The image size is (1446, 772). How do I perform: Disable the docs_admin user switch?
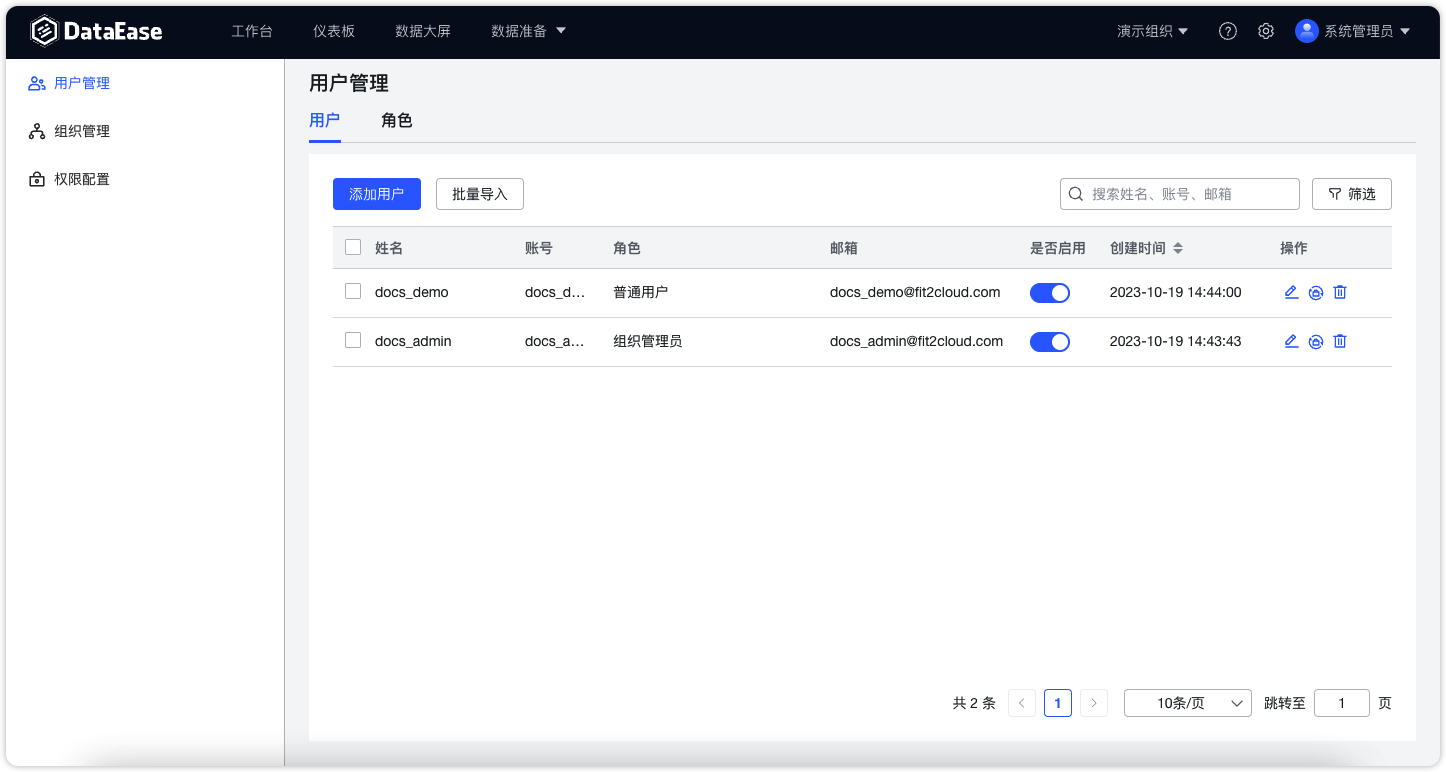point(1050,342)
